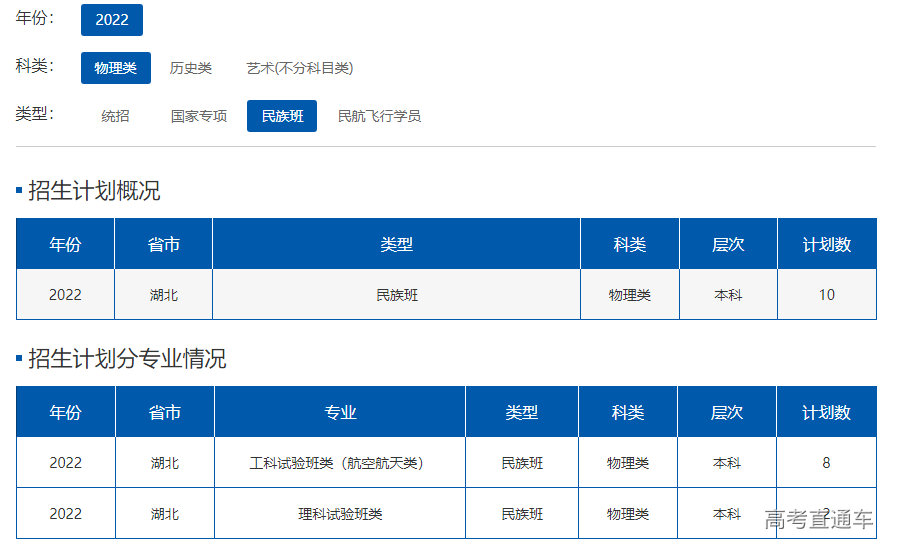
Task: Choose the 艺术(不分科目类) category option
Action: pos(300,68)
